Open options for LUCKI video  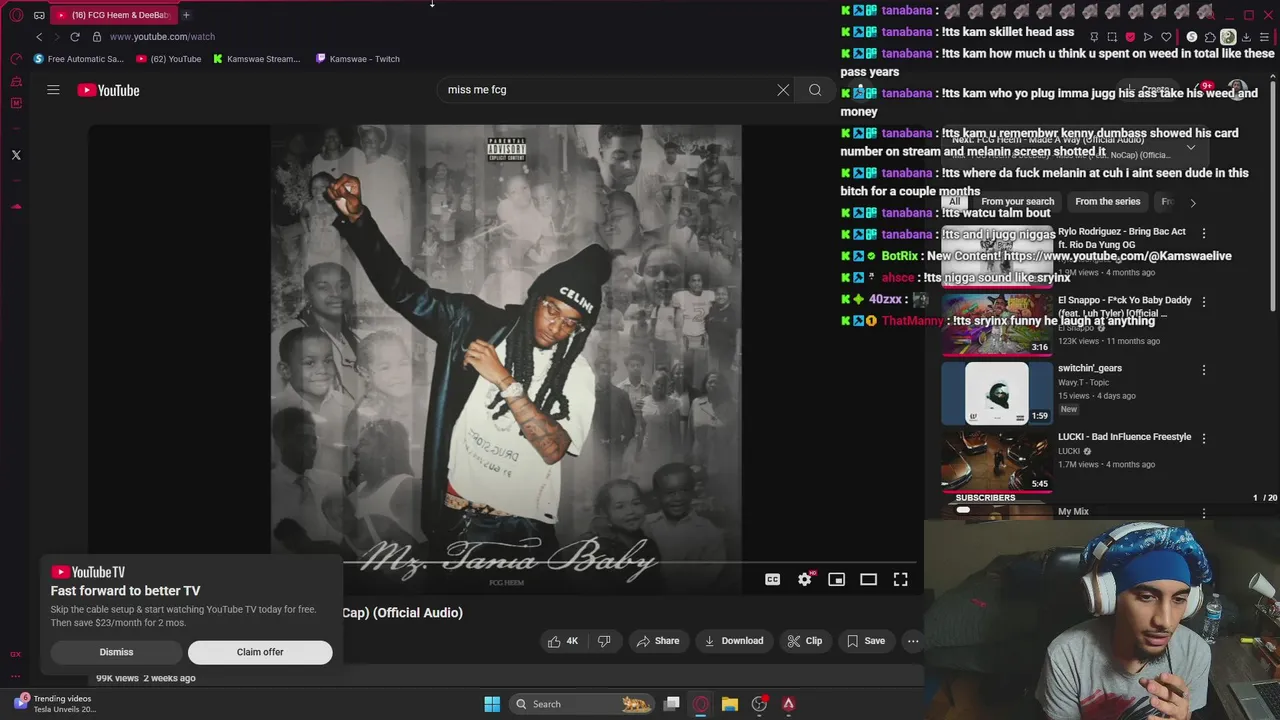click(1203, 438)
